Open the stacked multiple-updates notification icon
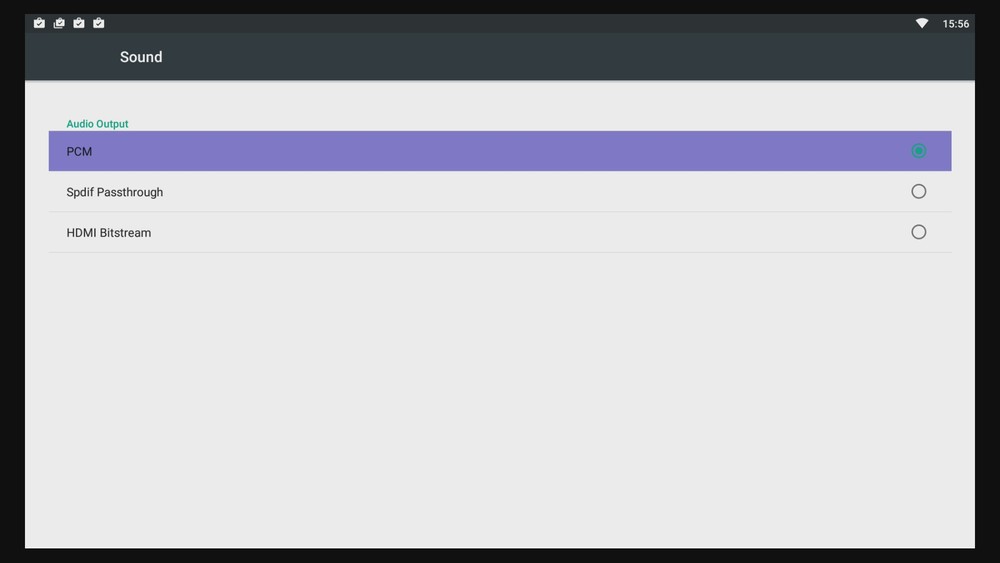 click(x=59, y=23)
